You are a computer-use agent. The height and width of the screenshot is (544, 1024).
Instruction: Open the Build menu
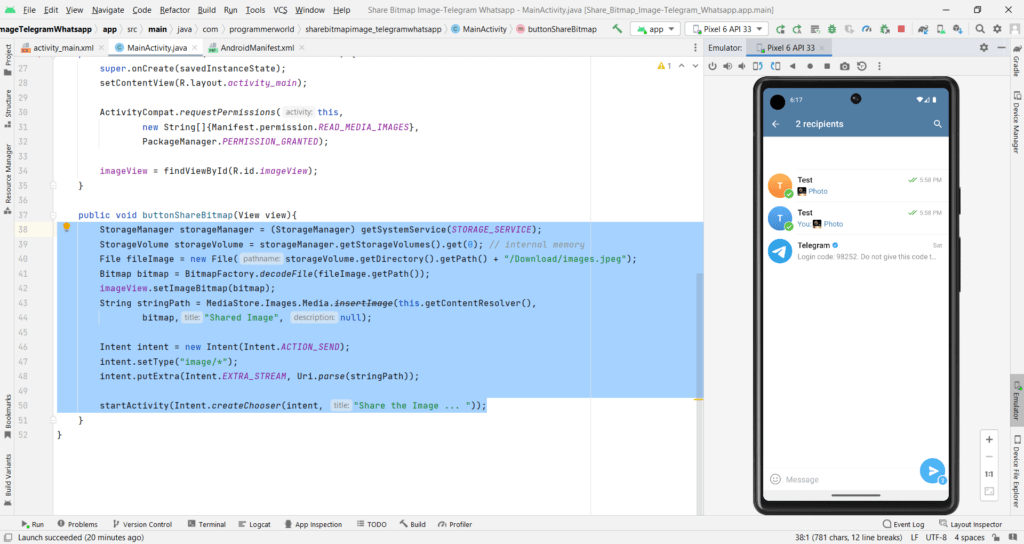206,10
